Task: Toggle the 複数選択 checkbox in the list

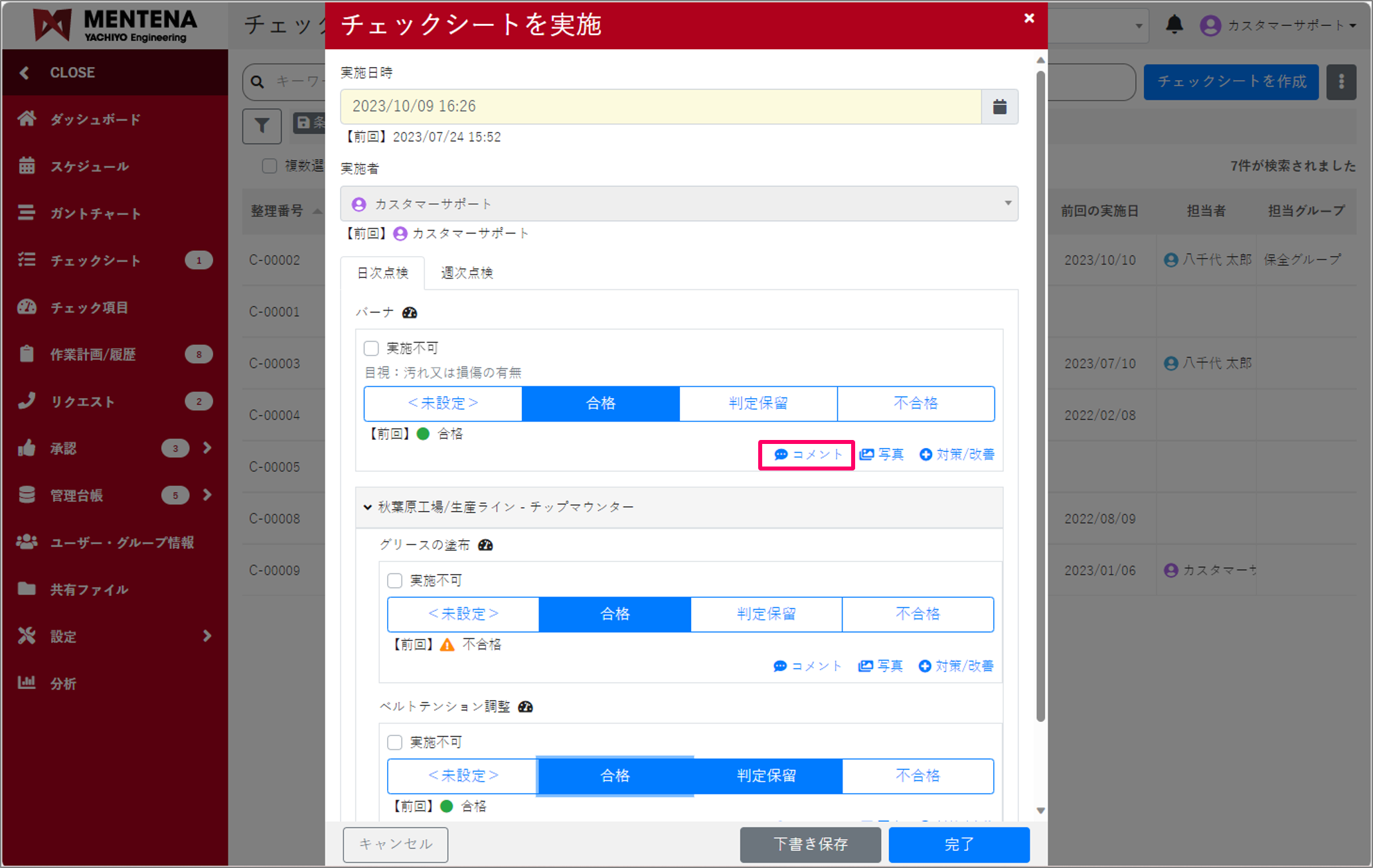Action: tap(269, 166)
